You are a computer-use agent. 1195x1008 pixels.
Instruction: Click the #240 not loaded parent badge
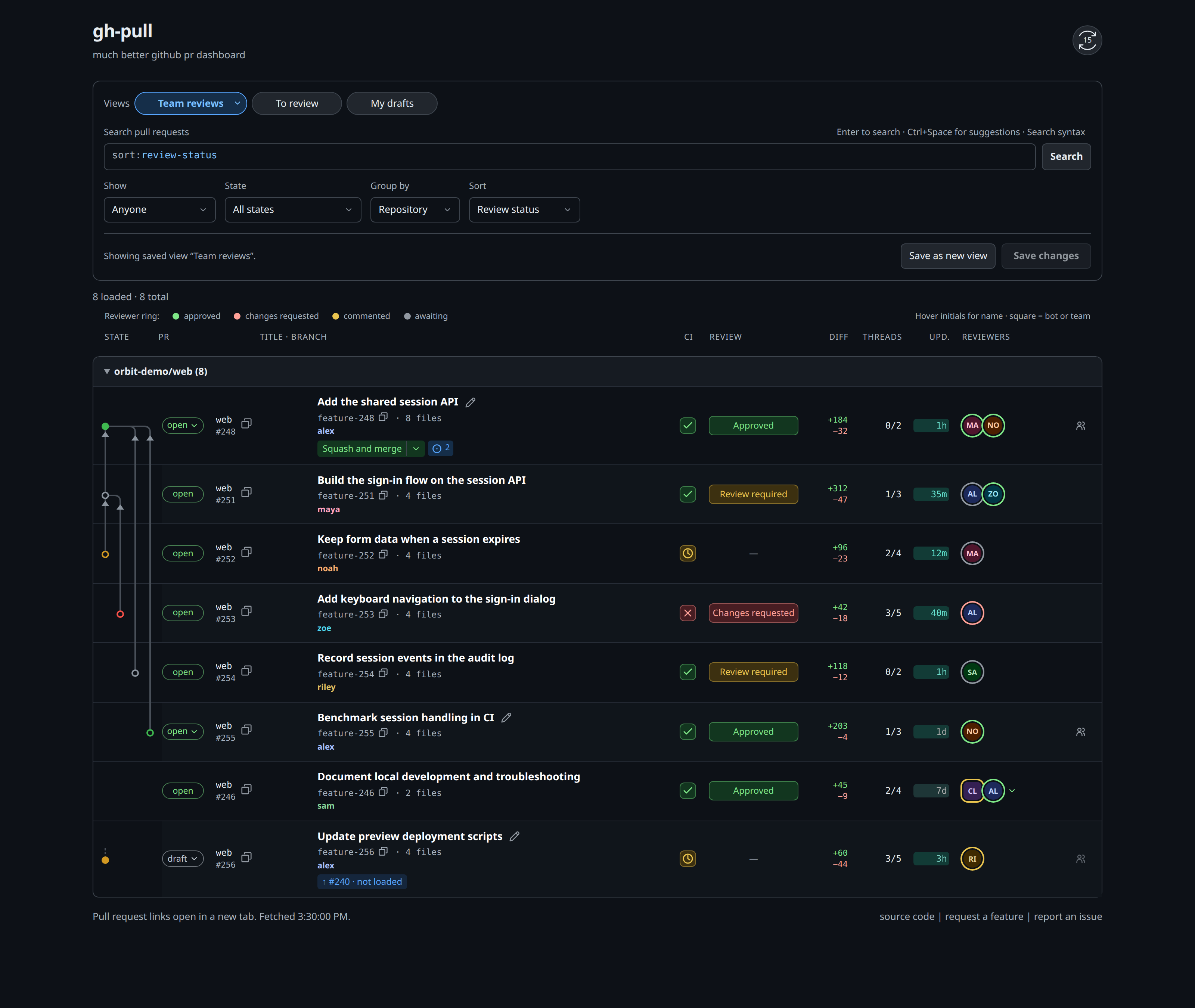362,882
